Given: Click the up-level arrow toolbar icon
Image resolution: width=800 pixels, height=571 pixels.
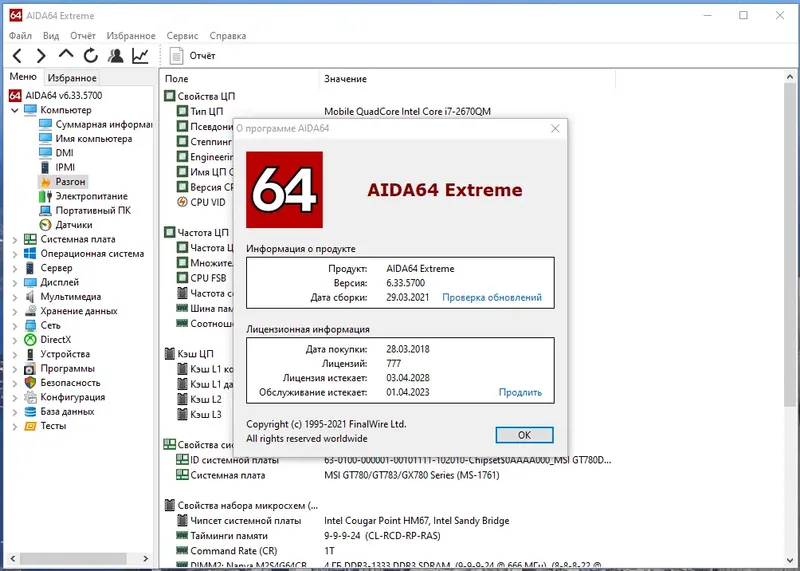Looking at the screenshot, I should [x=66, y=55].
